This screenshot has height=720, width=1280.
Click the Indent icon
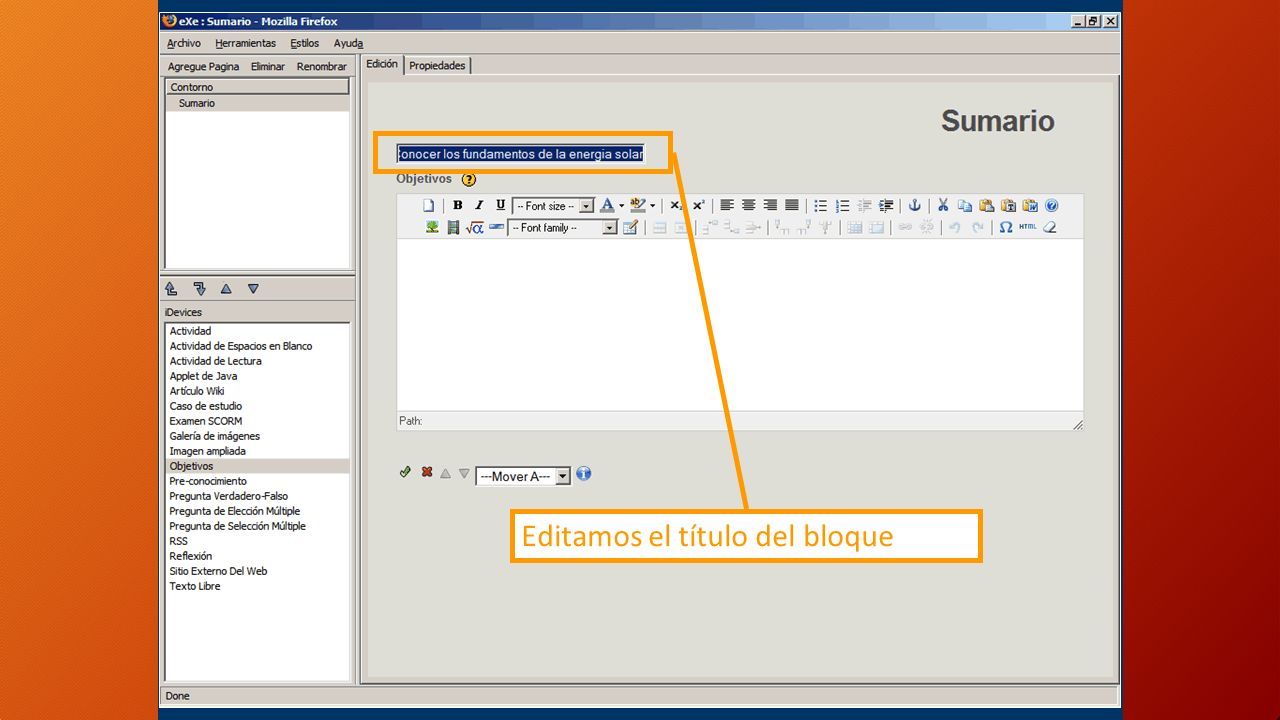click(886, 206)
